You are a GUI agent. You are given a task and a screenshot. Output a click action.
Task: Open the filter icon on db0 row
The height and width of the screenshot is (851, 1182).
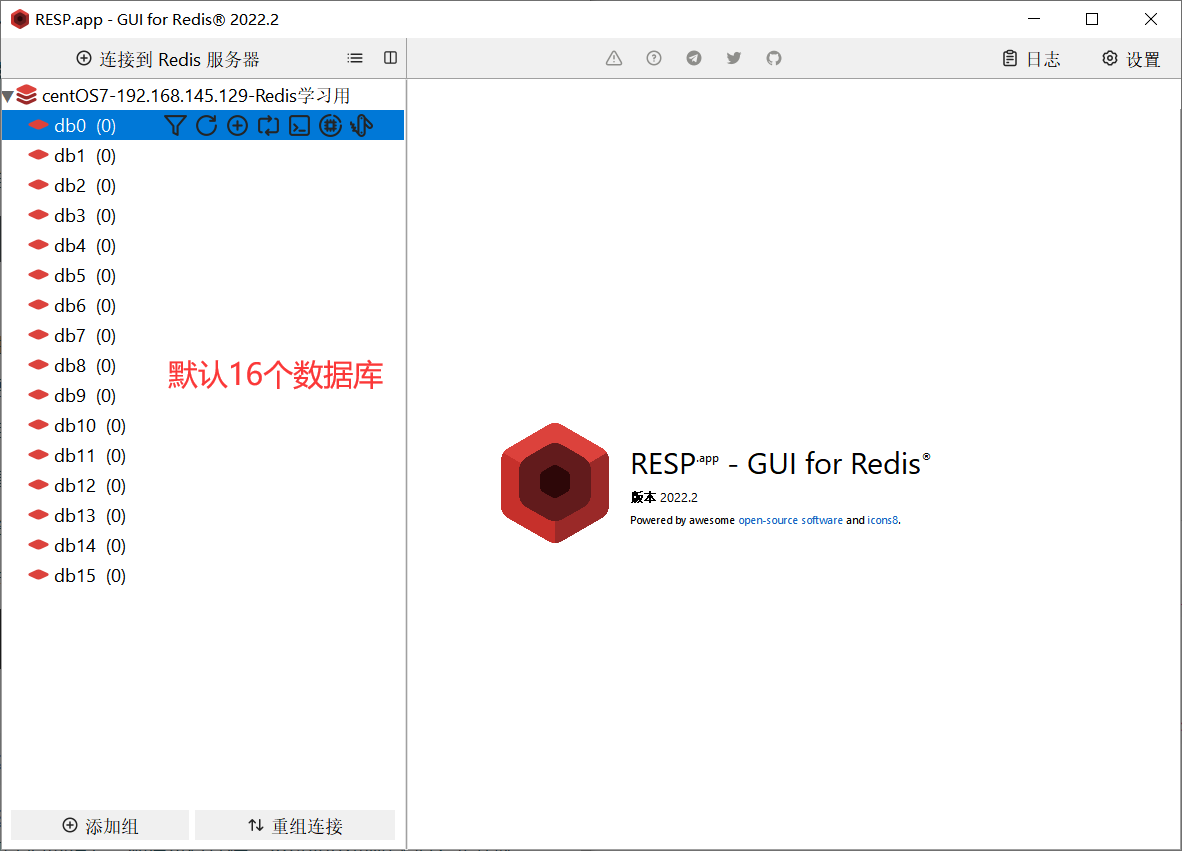pos(175,126)
